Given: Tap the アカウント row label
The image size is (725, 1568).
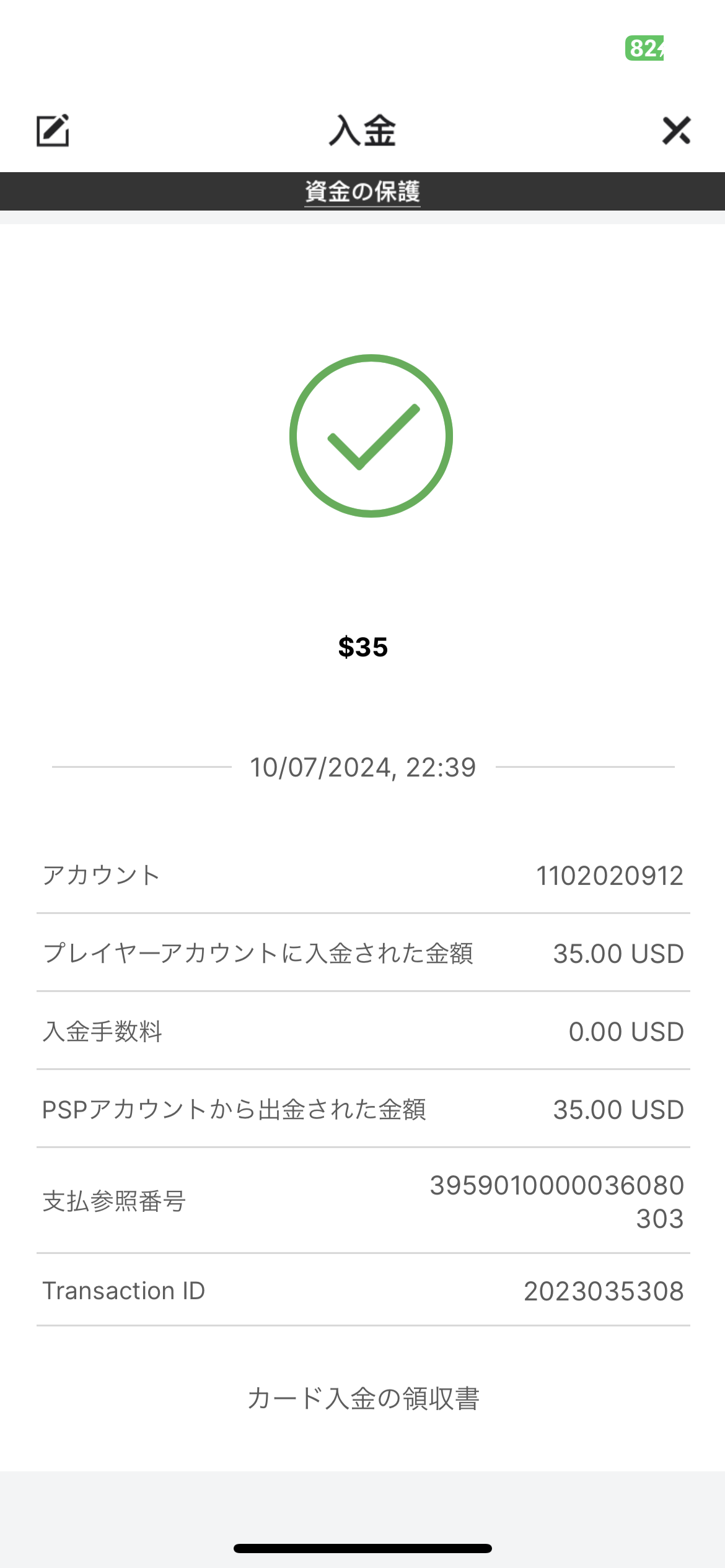Looking at the screenshot, I should [101, 876].
